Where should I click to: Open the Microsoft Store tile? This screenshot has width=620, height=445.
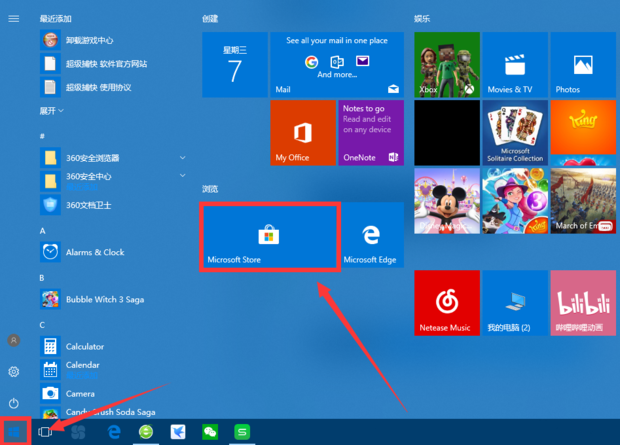[x=270, y=236]
